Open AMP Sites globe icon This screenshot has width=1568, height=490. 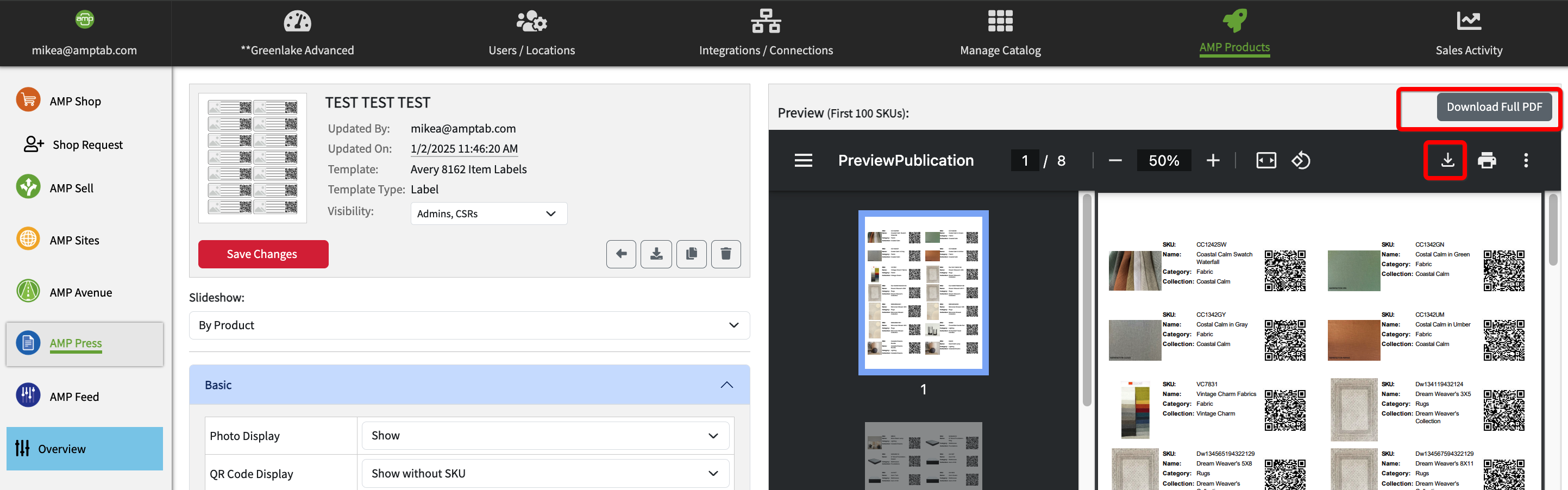28,239
